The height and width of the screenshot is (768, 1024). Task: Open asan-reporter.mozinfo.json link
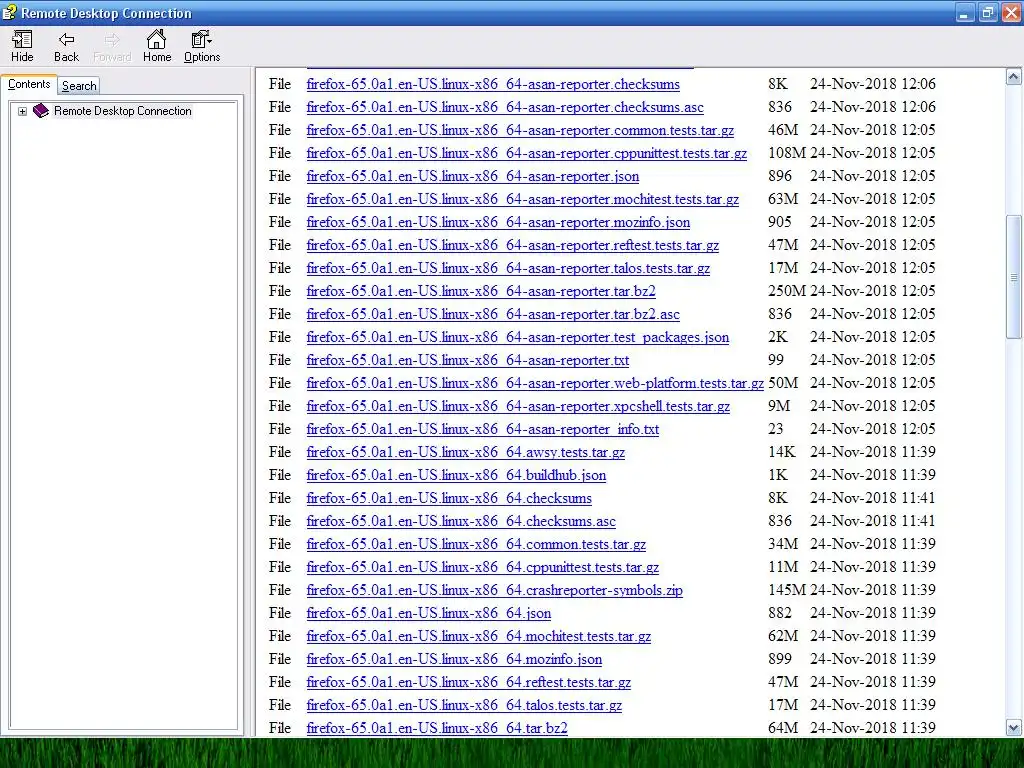tap(498, 222)
